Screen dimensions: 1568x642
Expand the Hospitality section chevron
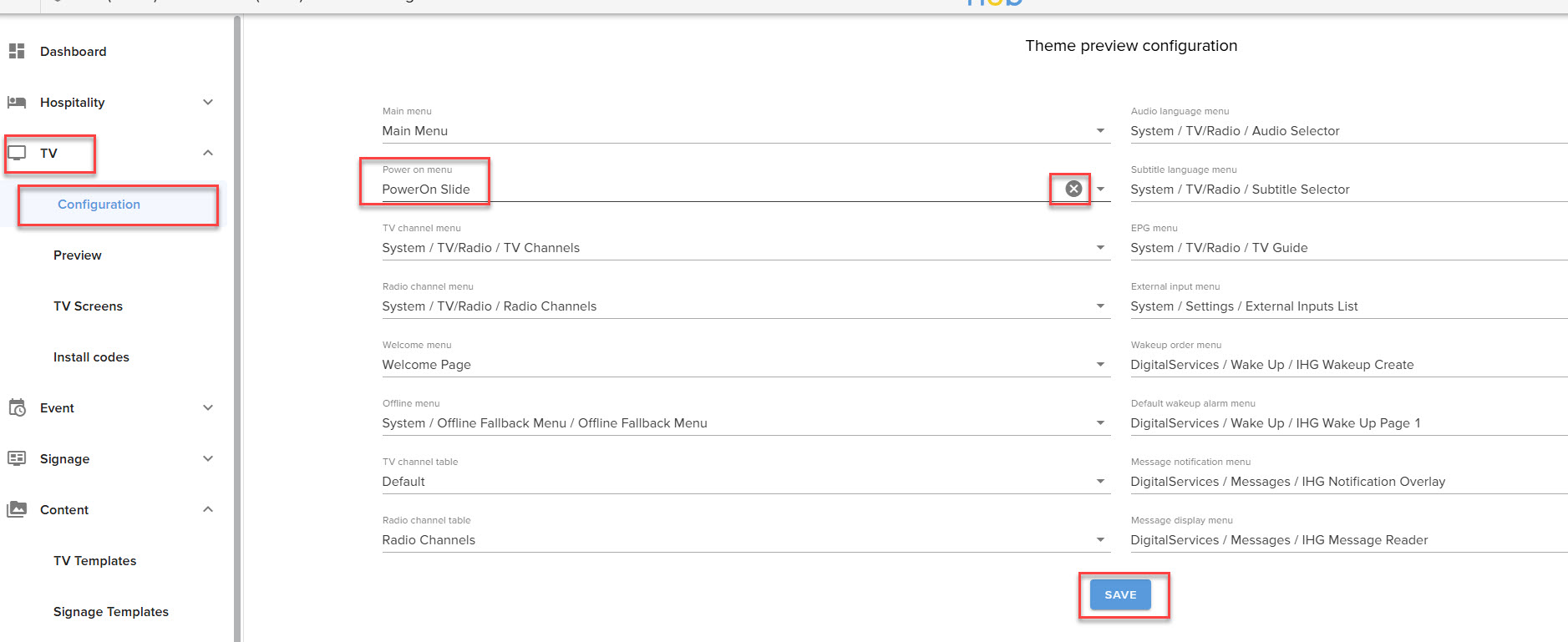pos(208,102)
